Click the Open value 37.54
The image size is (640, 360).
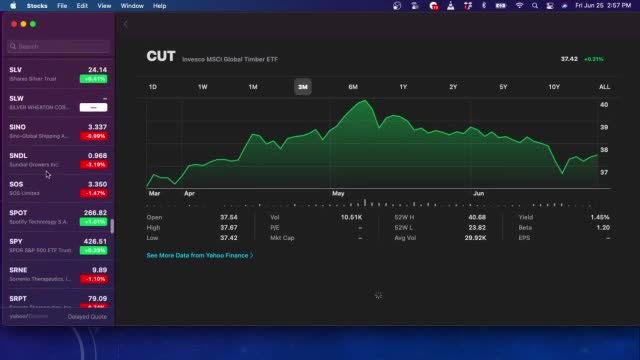click(229, 218)
